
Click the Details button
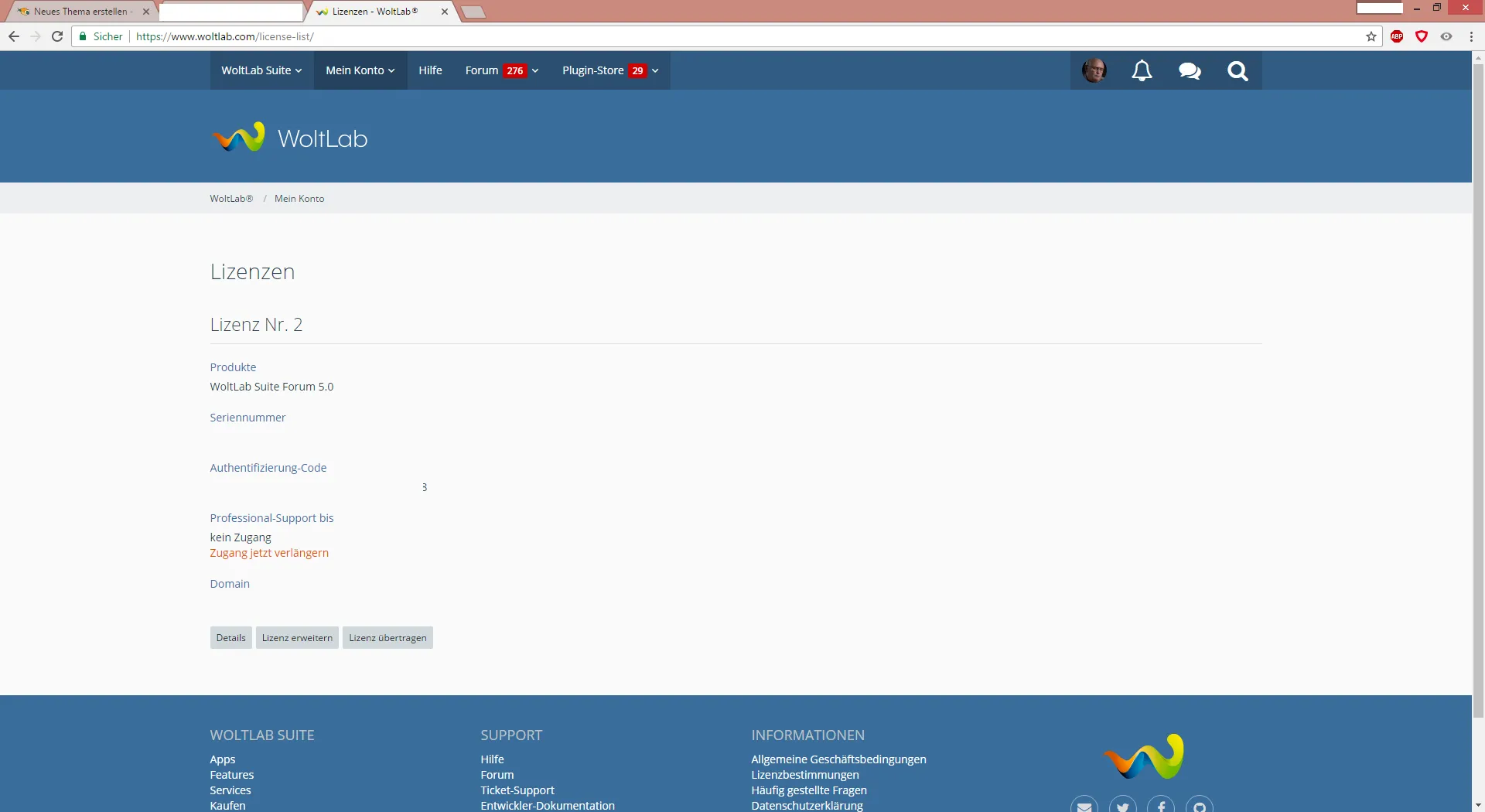point(230,638)
